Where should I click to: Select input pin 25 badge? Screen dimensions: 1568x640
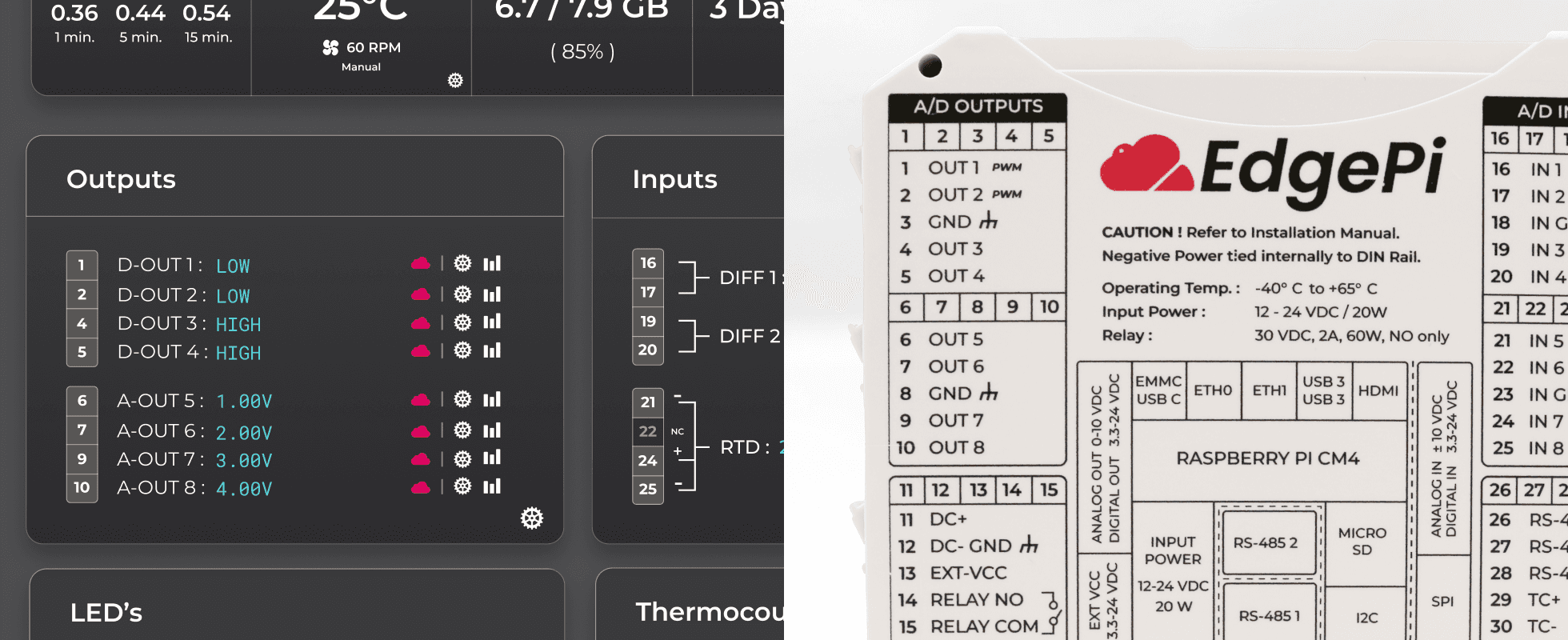pos(648,489)
